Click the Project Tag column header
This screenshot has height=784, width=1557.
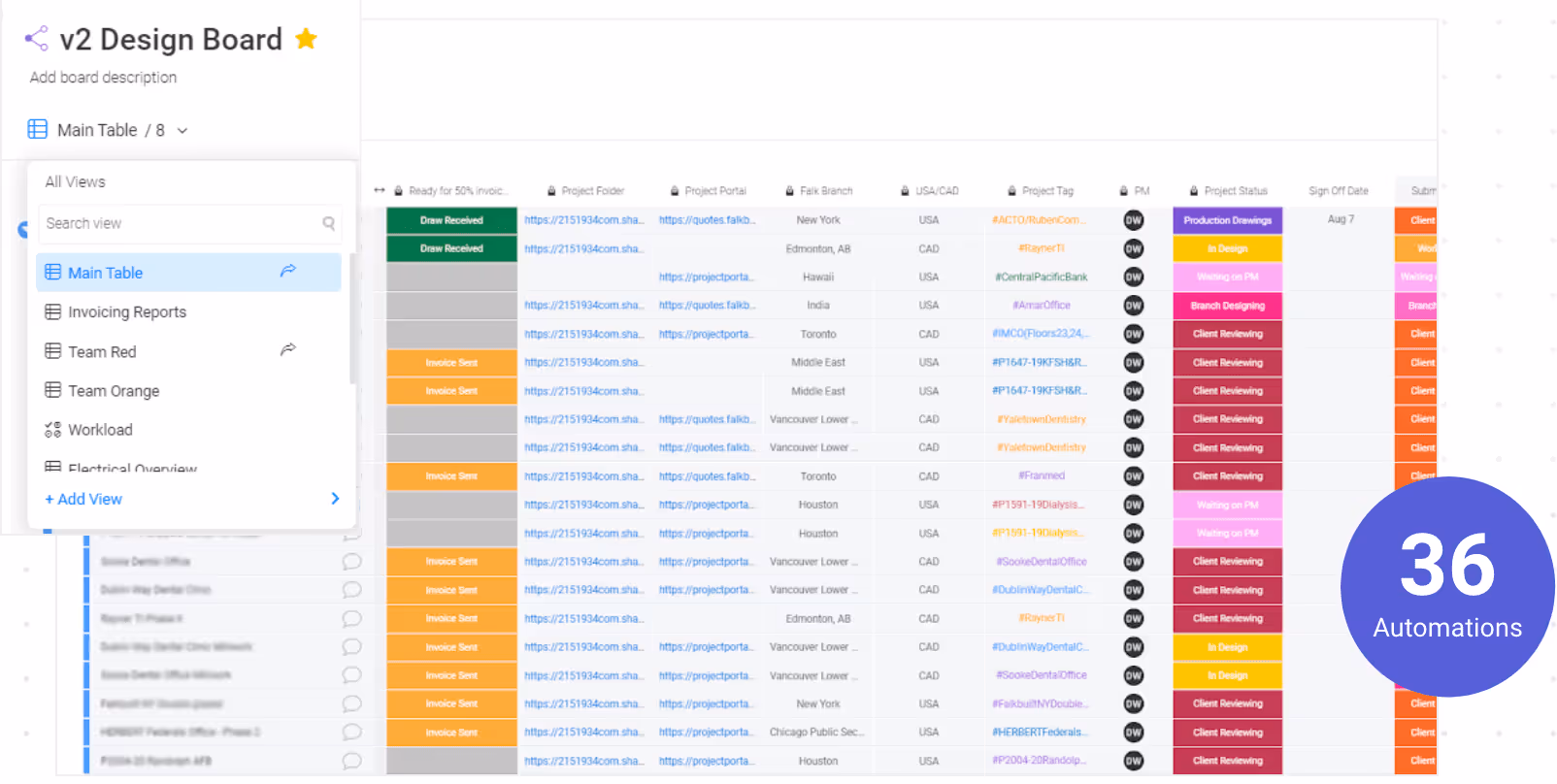click(x=1047, y=191)
